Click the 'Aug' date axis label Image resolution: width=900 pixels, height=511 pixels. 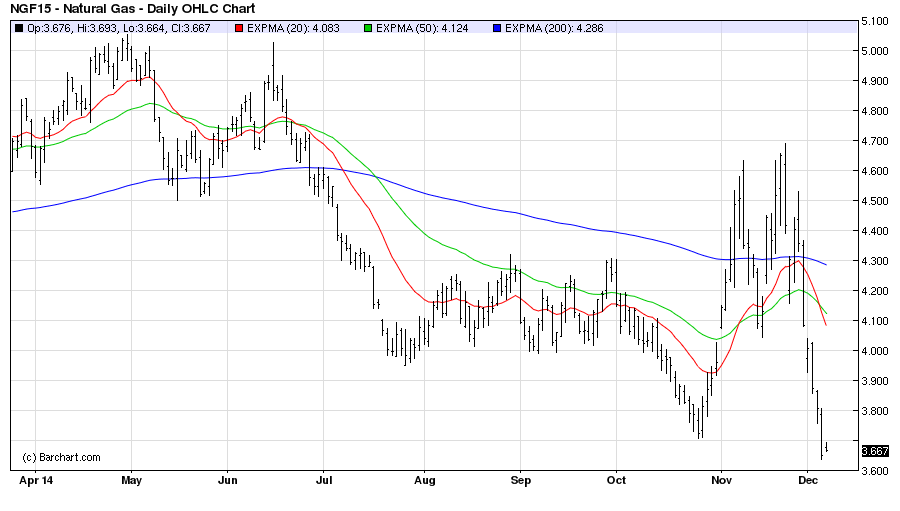424,480
